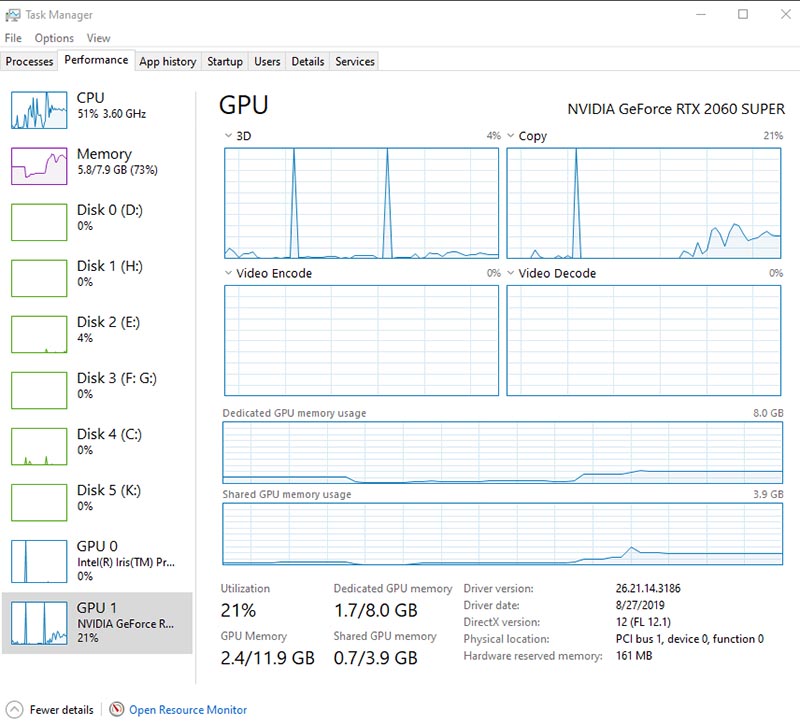The image size is (800, 725).
Task: Click the NVIDIA GeForce RTX 2060 SUPER title
Action: (x=676, y=109)
